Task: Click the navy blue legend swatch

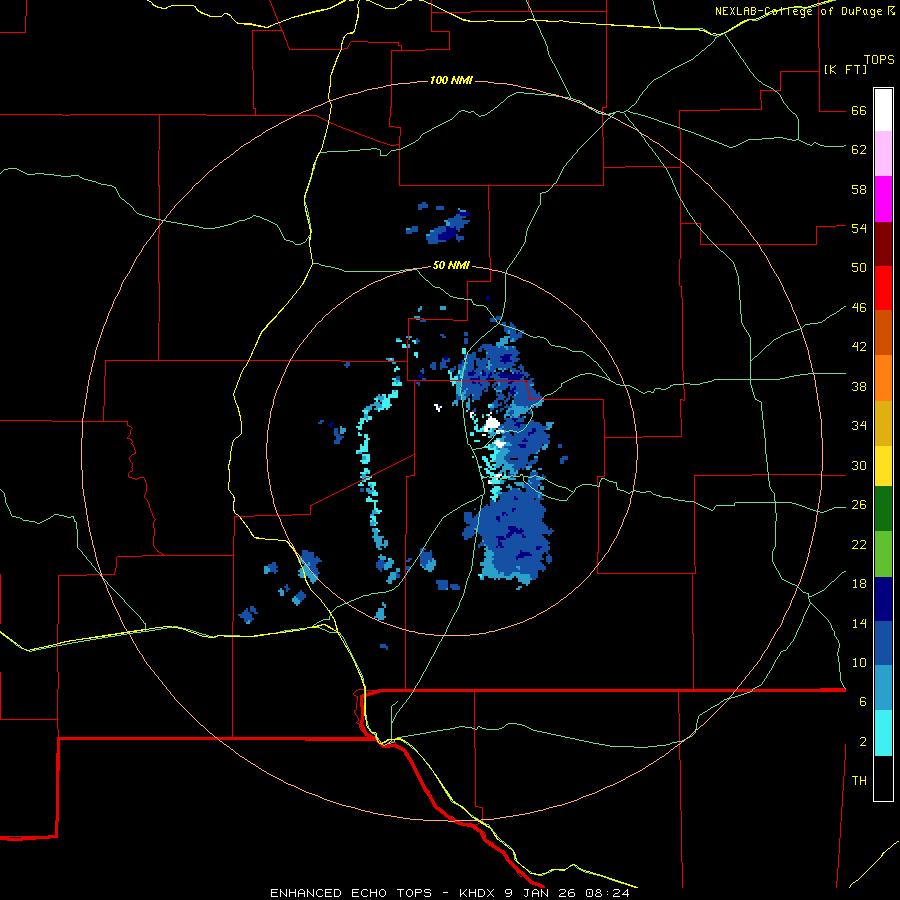Action: coord(883,599)
